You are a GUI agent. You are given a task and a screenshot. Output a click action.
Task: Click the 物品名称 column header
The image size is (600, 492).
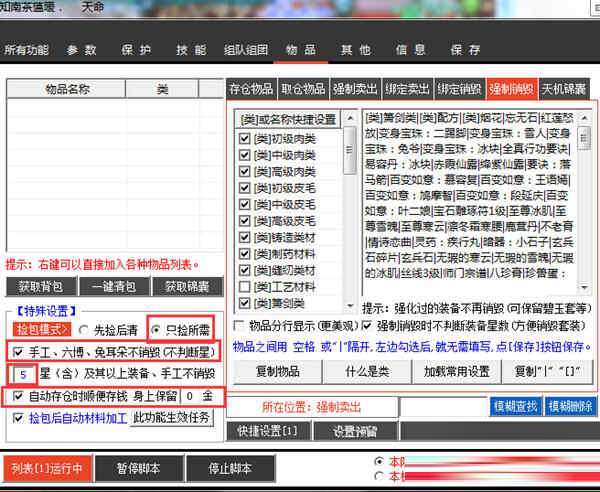point(67,89)
